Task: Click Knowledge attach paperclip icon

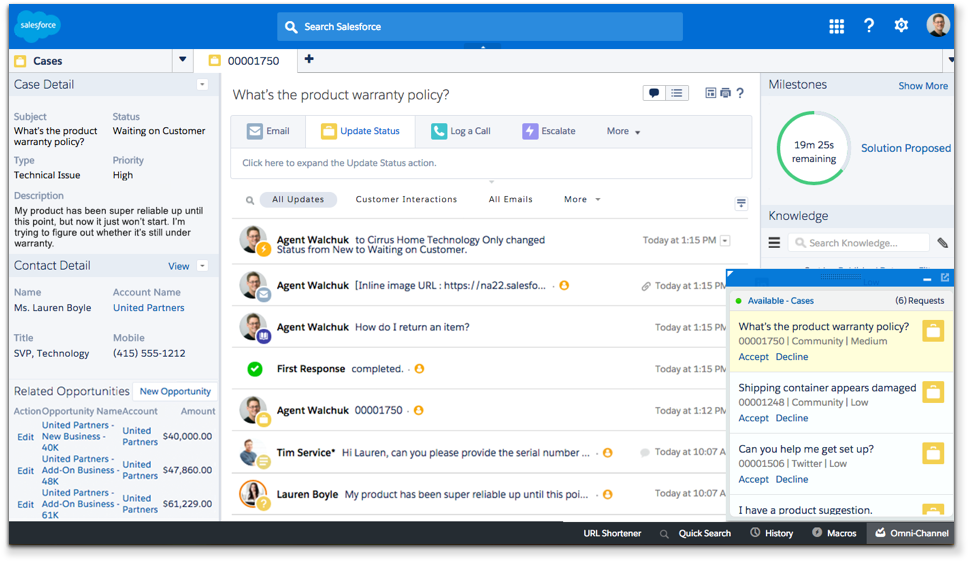Action: point(942,243)
